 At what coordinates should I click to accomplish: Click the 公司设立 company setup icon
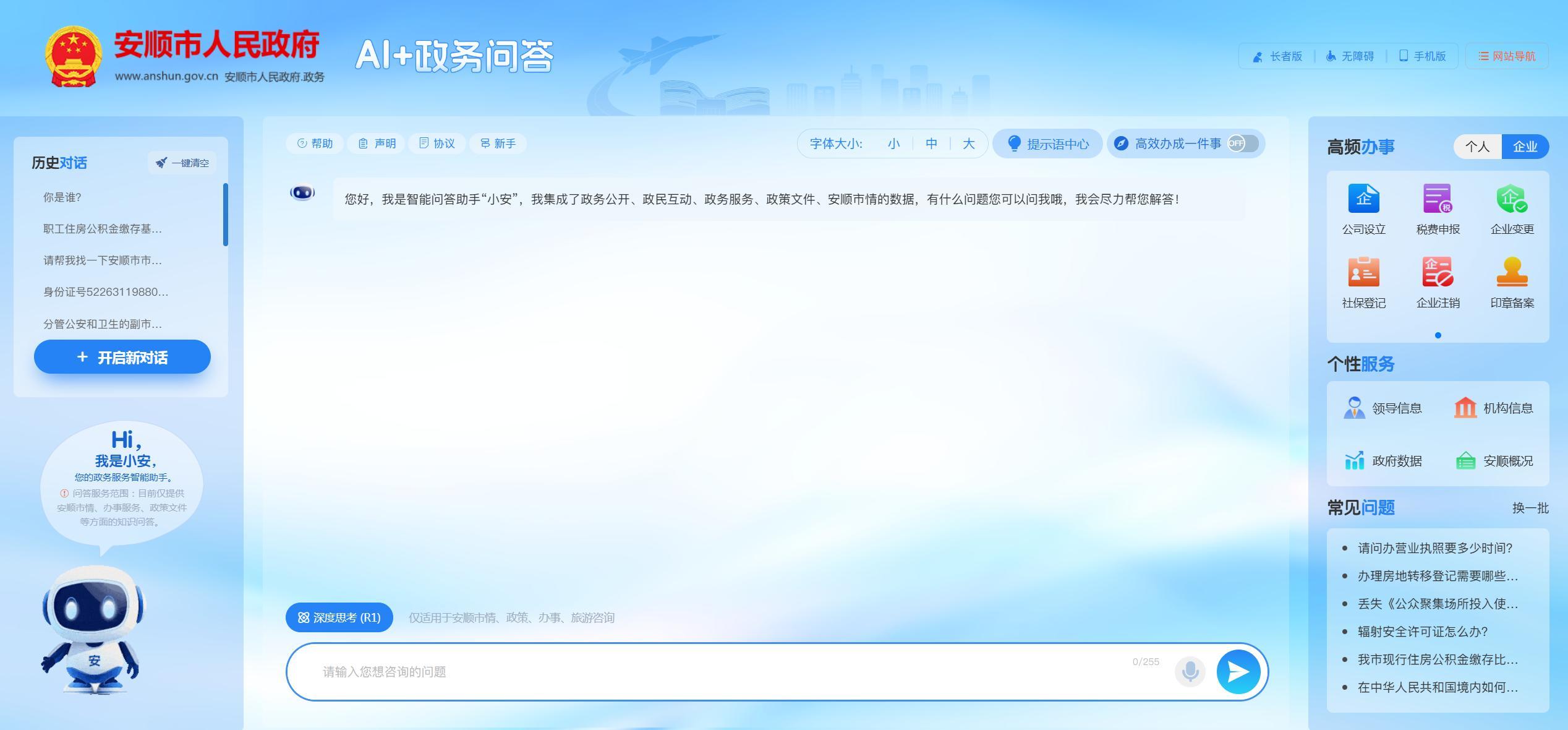[1363, 199]
